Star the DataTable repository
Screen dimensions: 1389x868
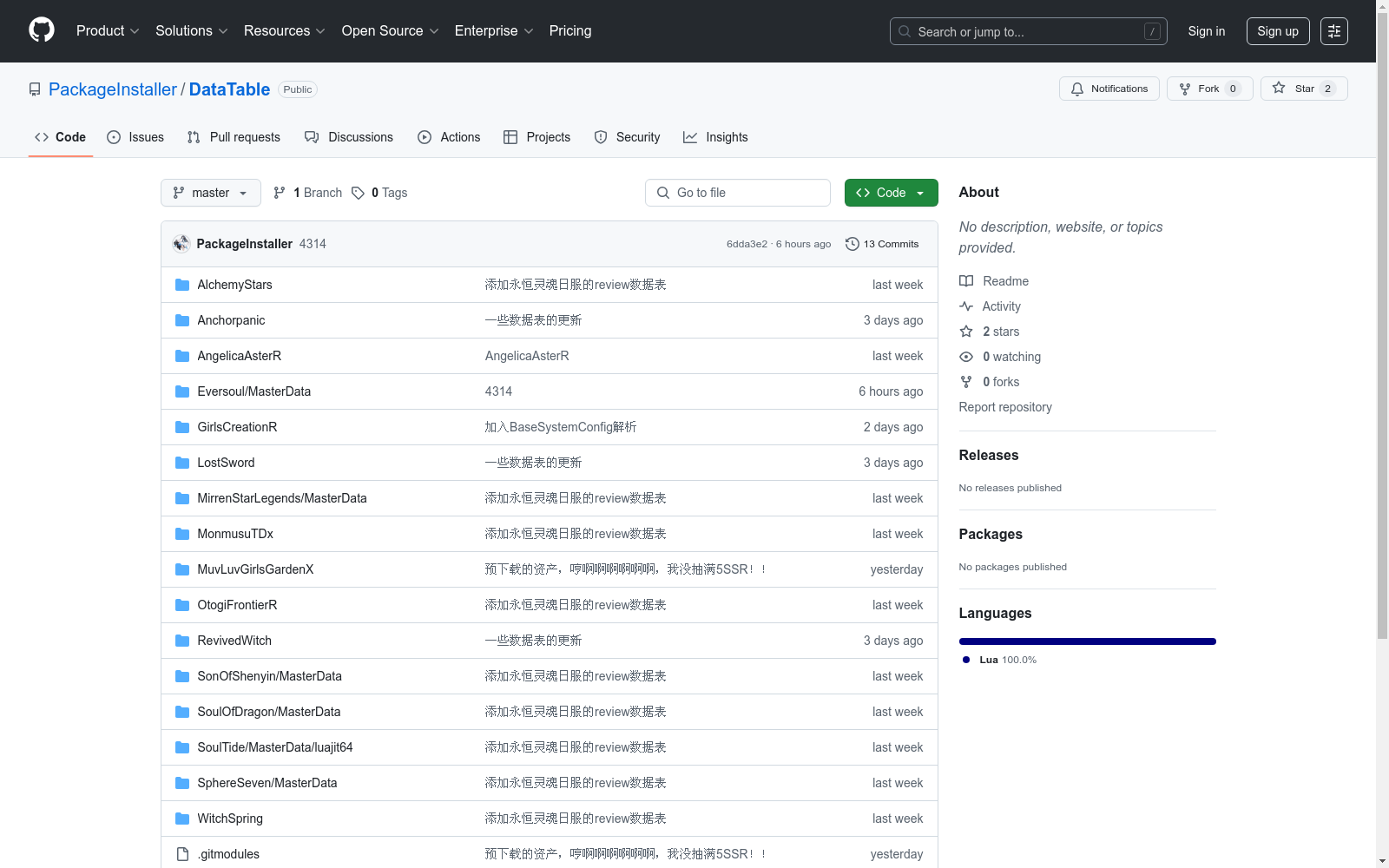[1303, 88]
